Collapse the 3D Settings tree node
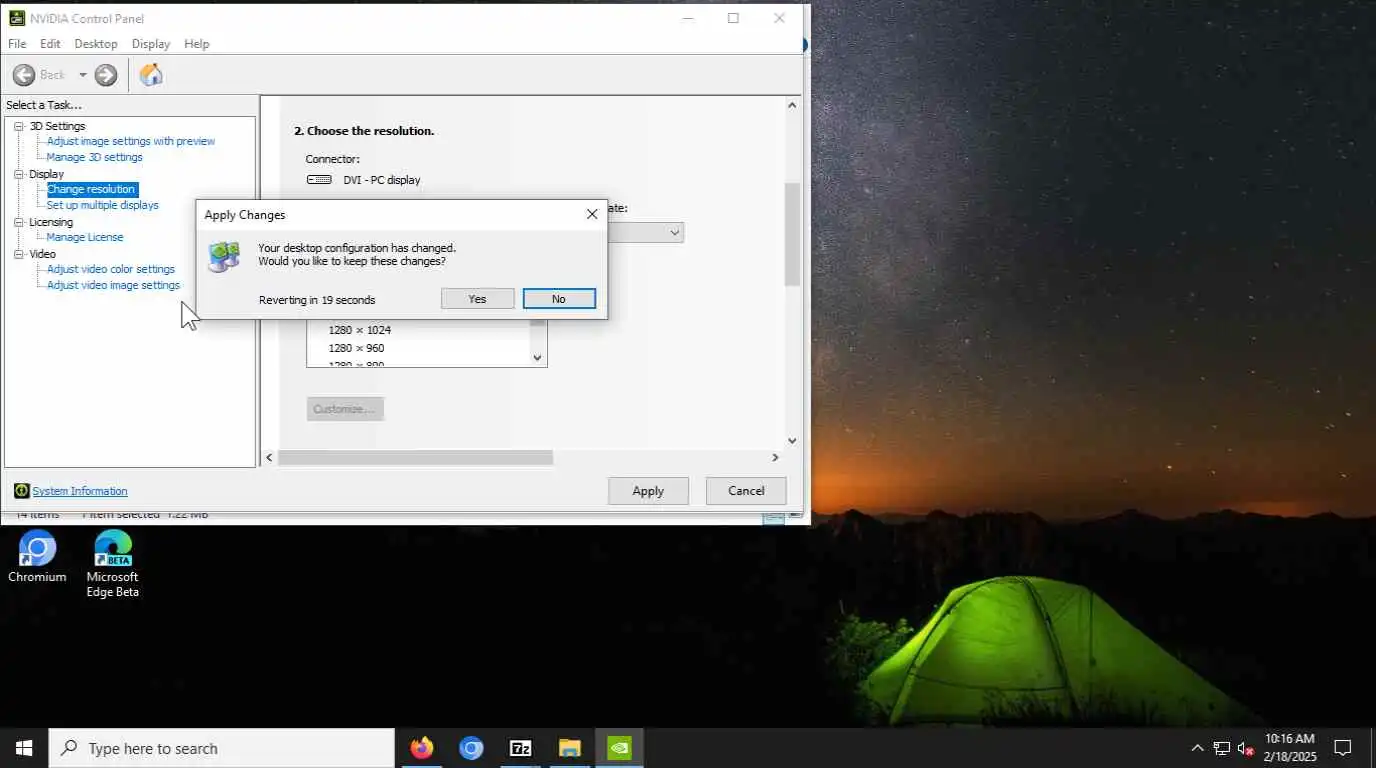1376x768 pixels. [x=19, y=126]
